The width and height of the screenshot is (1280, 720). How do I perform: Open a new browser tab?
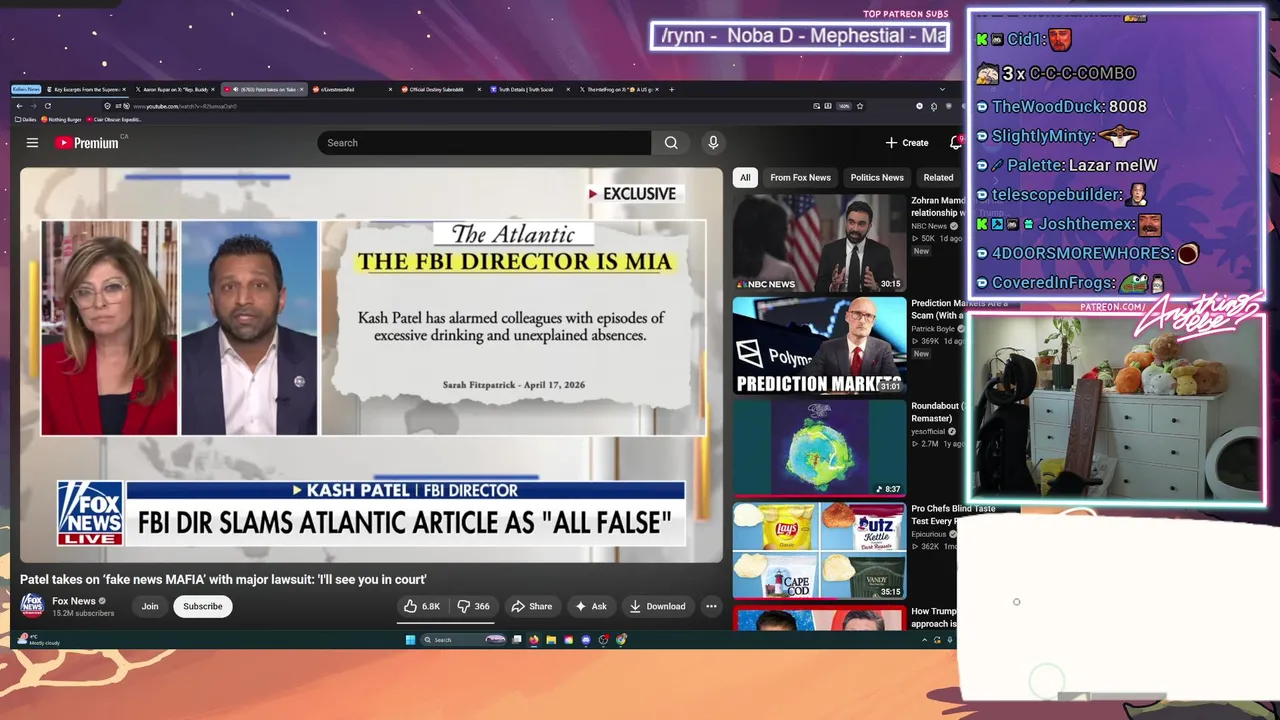671,89
